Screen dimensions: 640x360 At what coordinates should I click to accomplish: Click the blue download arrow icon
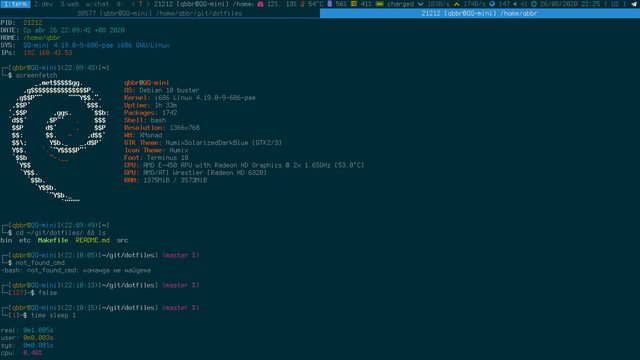pos(420,4)
